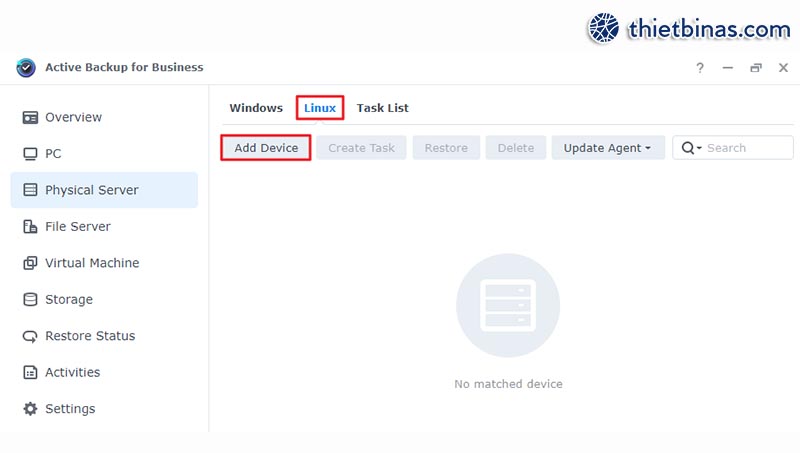
Task: Close the Active Backup window
Action: pos(783,67)
